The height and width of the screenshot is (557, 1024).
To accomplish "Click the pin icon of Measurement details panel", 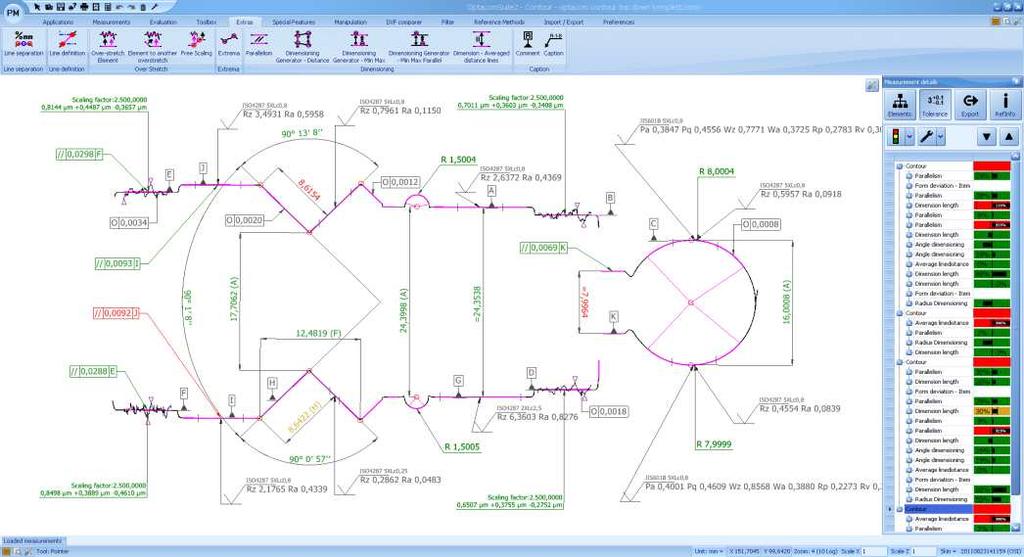I will (x=1016, y=82).
